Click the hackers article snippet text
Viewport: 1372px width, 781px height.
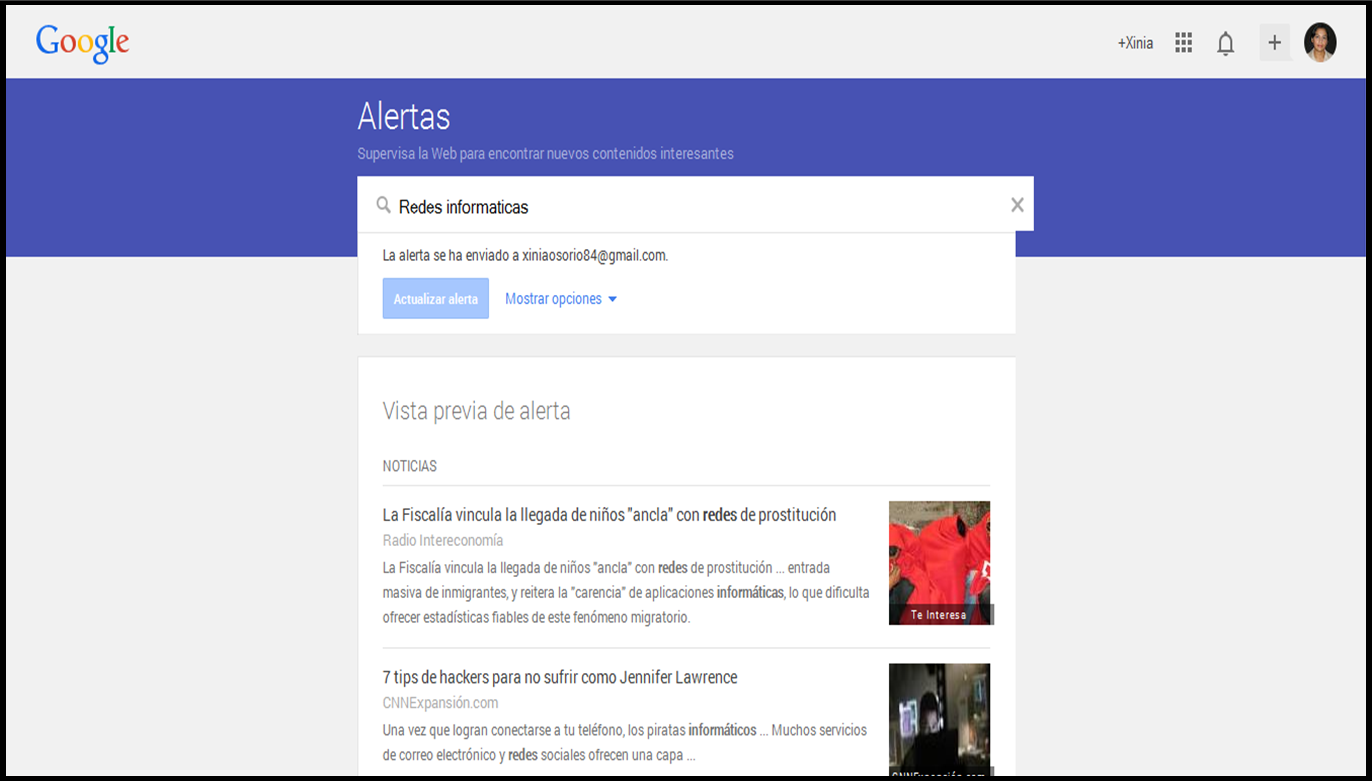(x=625, y=743)
